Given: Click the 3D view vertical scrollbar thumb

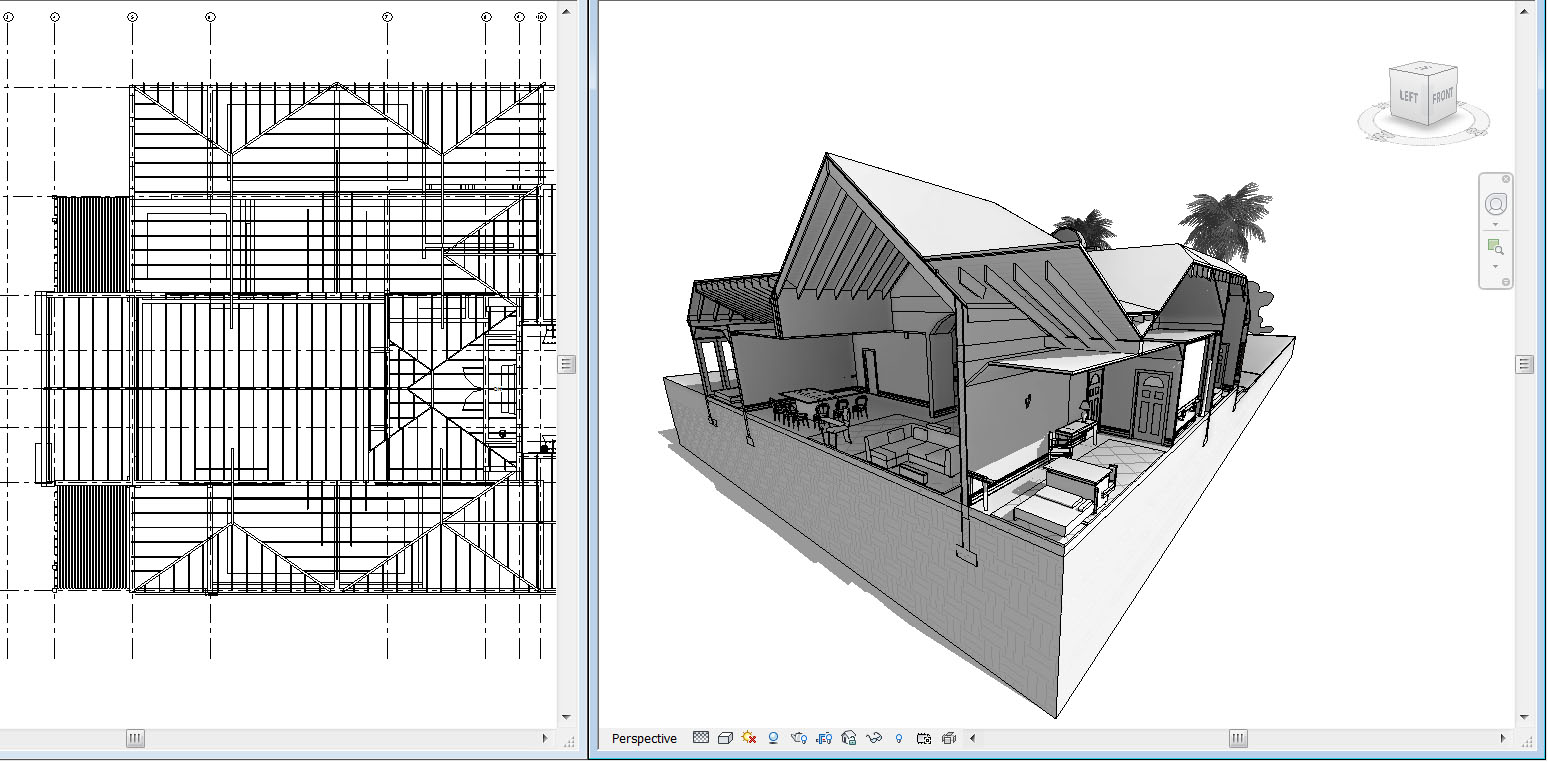Looking at the screenshot, I should pyautogui.click(x=1524, y=365).
